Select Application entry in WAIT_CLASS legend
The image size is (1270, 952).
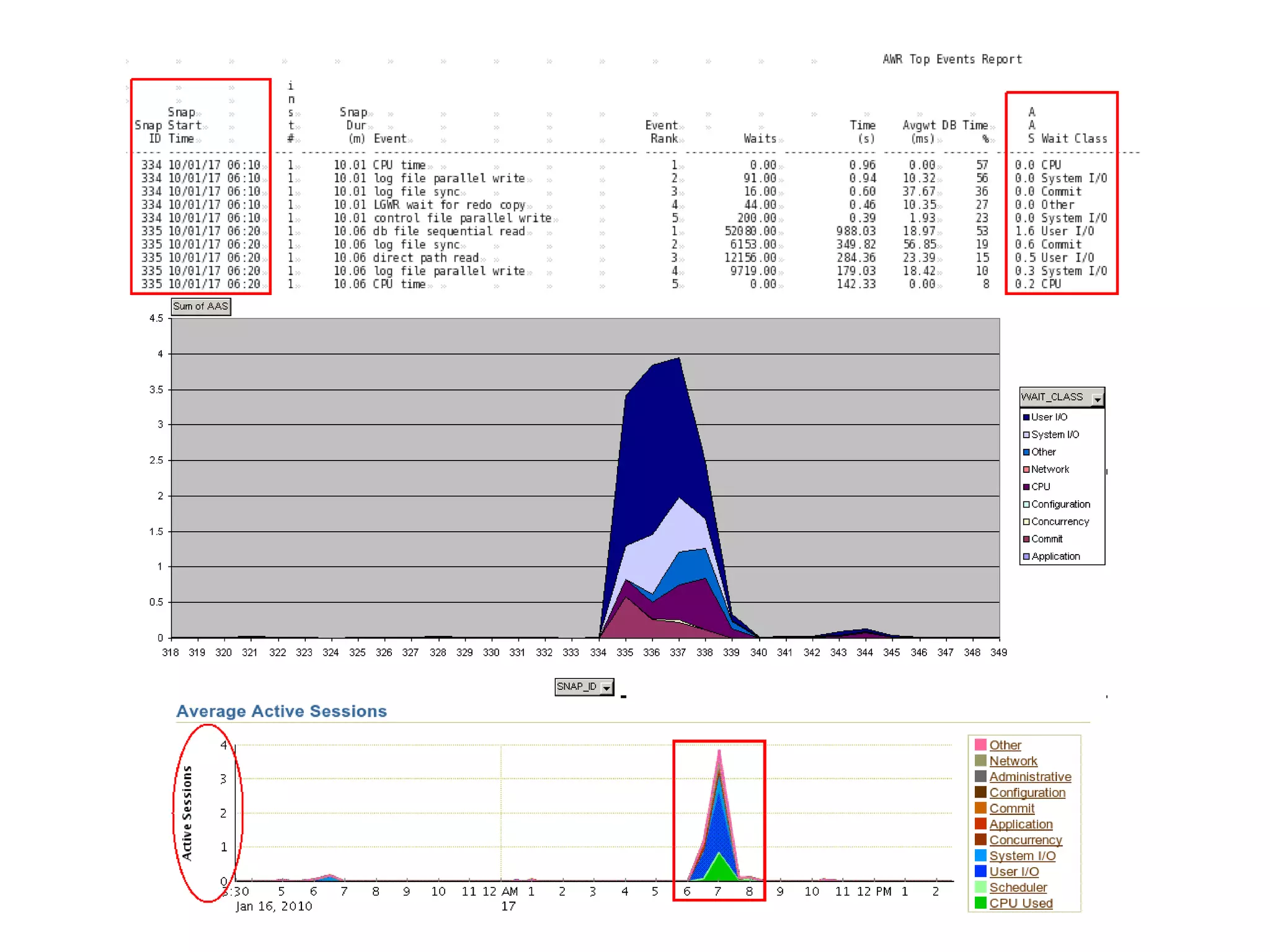pyautogui.click(x=1055, y=557)
